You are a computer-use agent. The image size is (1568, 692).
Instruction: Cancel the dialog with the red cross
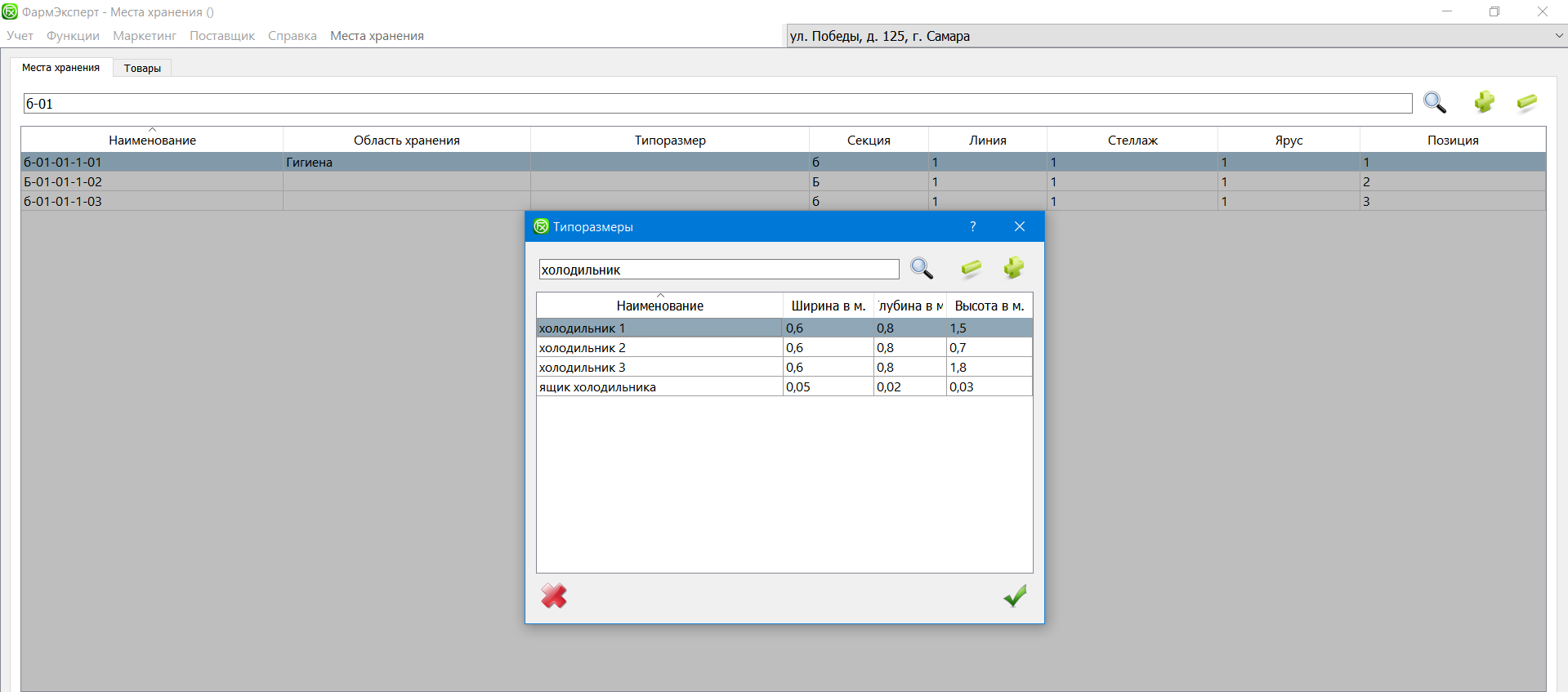pos(554,596)
